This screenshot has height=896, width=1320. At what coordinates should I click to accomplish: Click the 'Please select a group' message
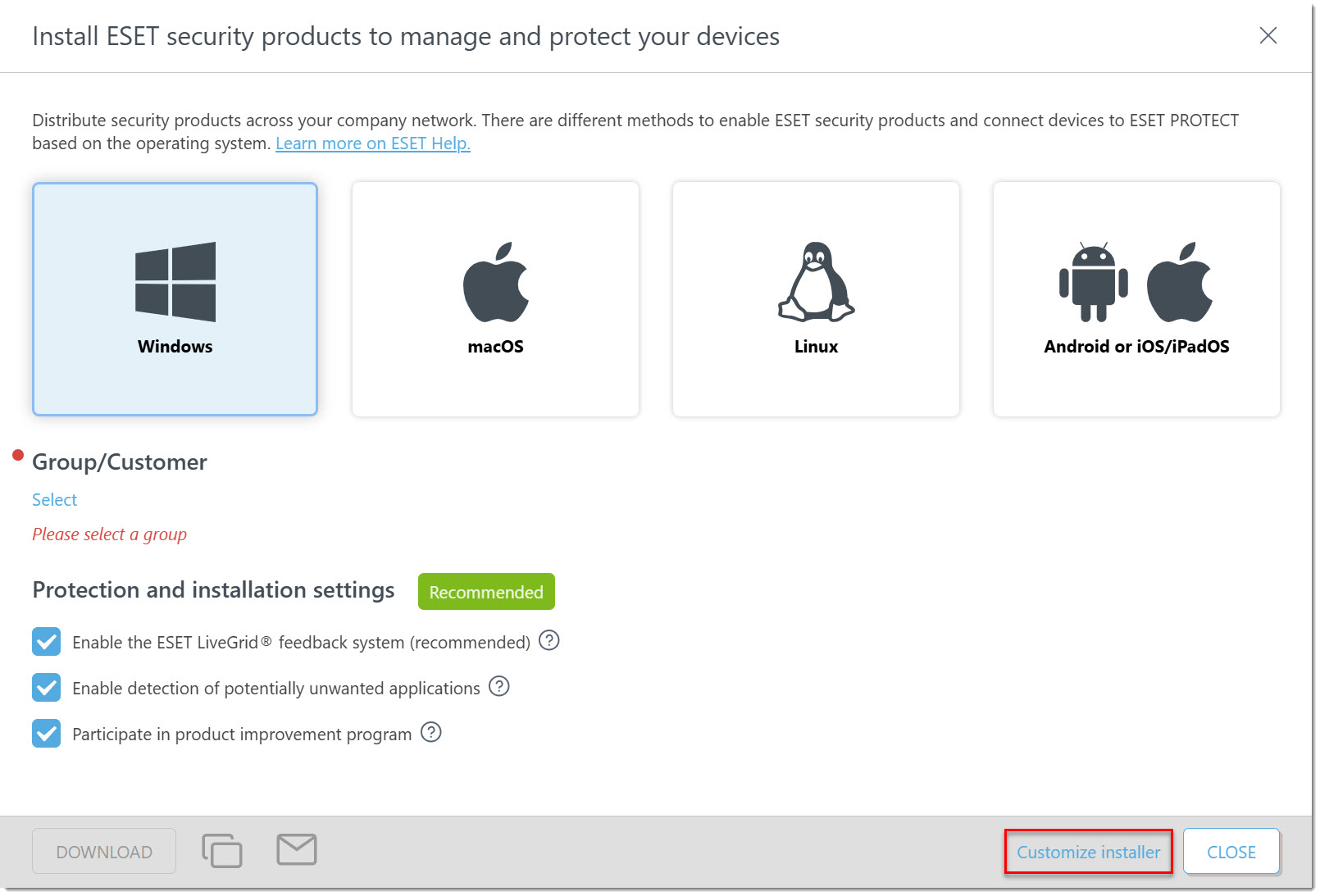tap(110, 534)
